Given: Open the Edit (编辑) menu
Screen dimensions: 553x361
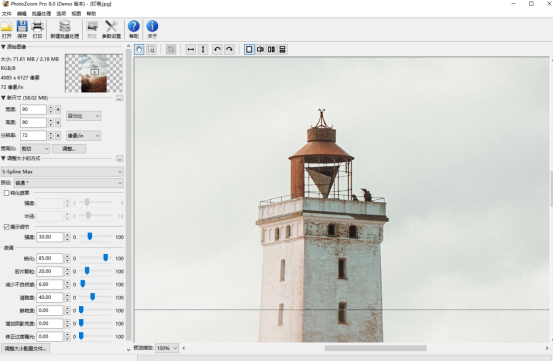Looking at the screenshot, I should pyautogui.click(x=22, y=13).
